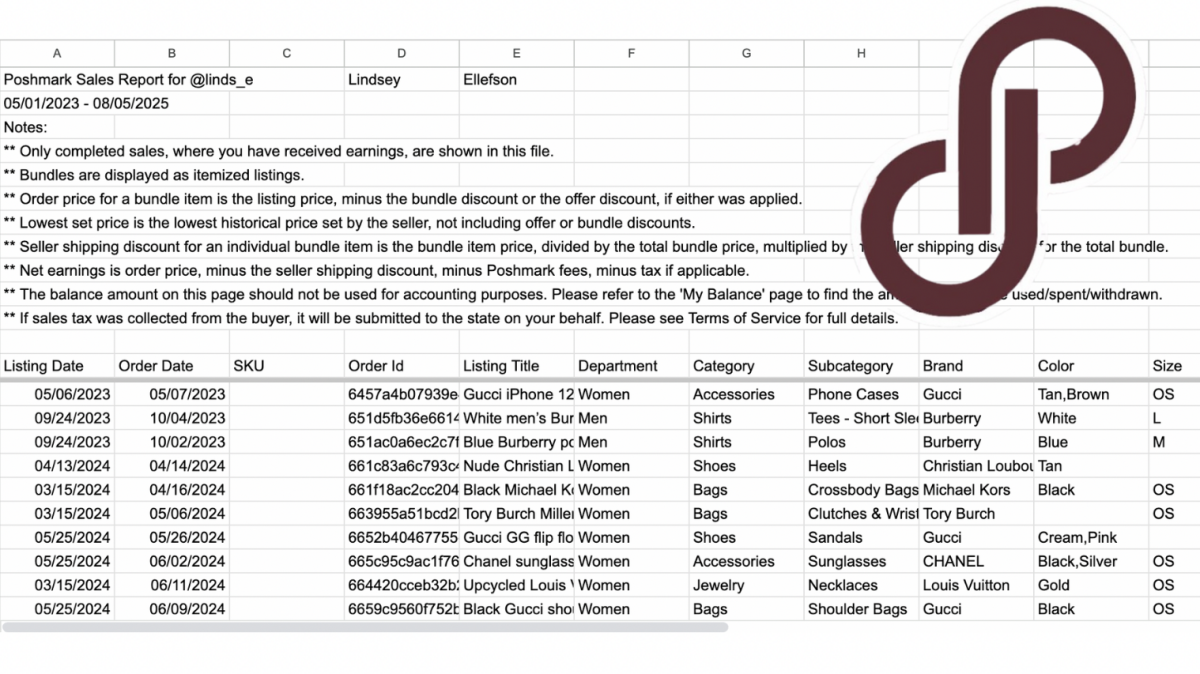Click the 'Phone Cases' subcategory cell
The width and height of the screenshot is (1200, 674).
pyautogui.click(x=853, y=395)
